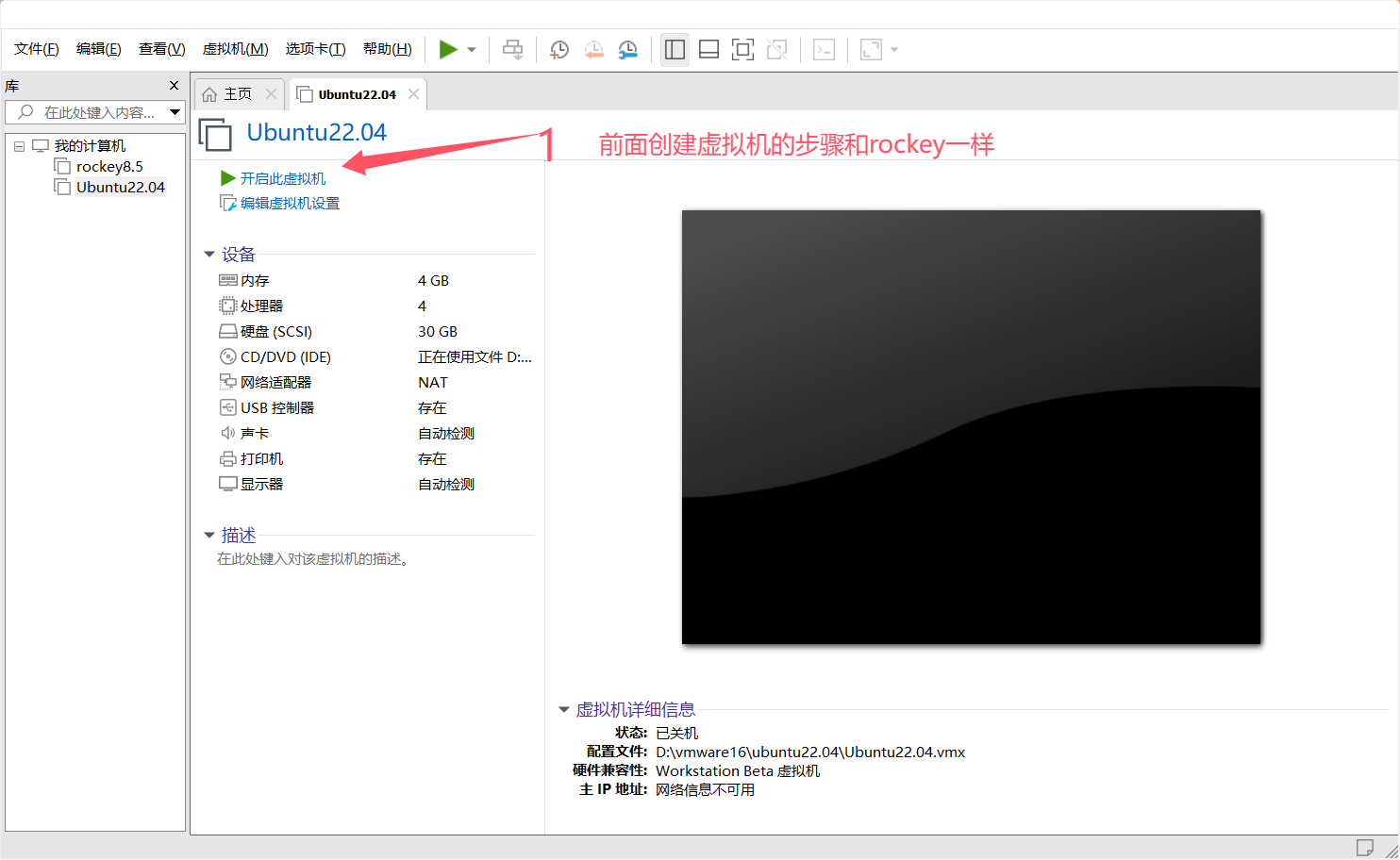Open the power button dropdown arrow
Viewport: 1400px width, 860px height.
point(472,50)
